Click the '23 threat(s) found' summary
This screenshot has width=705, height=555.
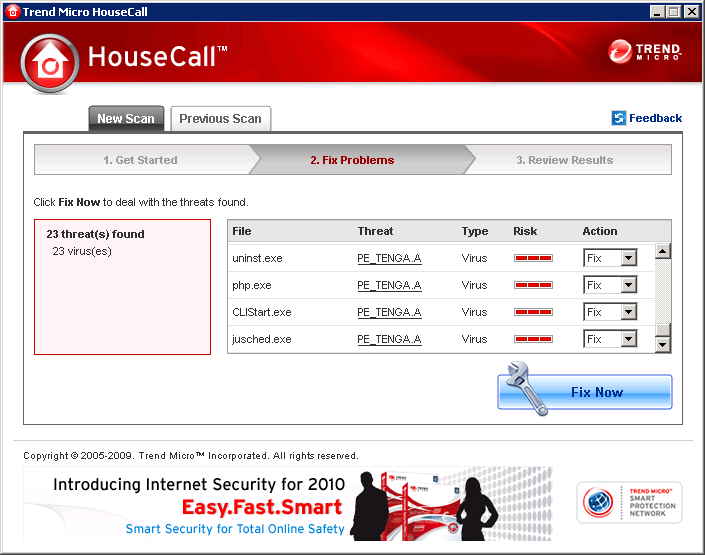(95, 234)
